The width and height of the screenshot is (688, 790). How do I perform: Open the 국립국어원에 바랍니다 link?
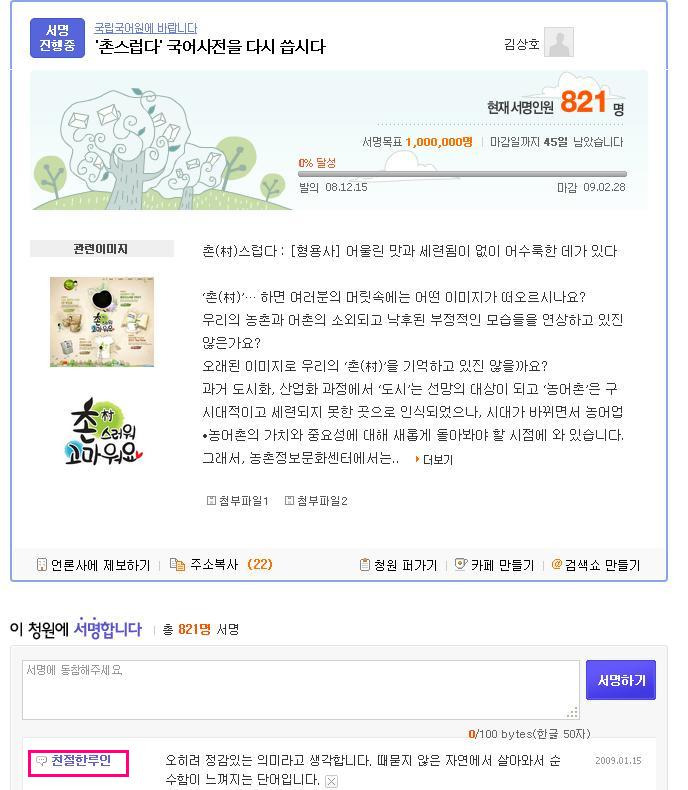click(146, 28)
